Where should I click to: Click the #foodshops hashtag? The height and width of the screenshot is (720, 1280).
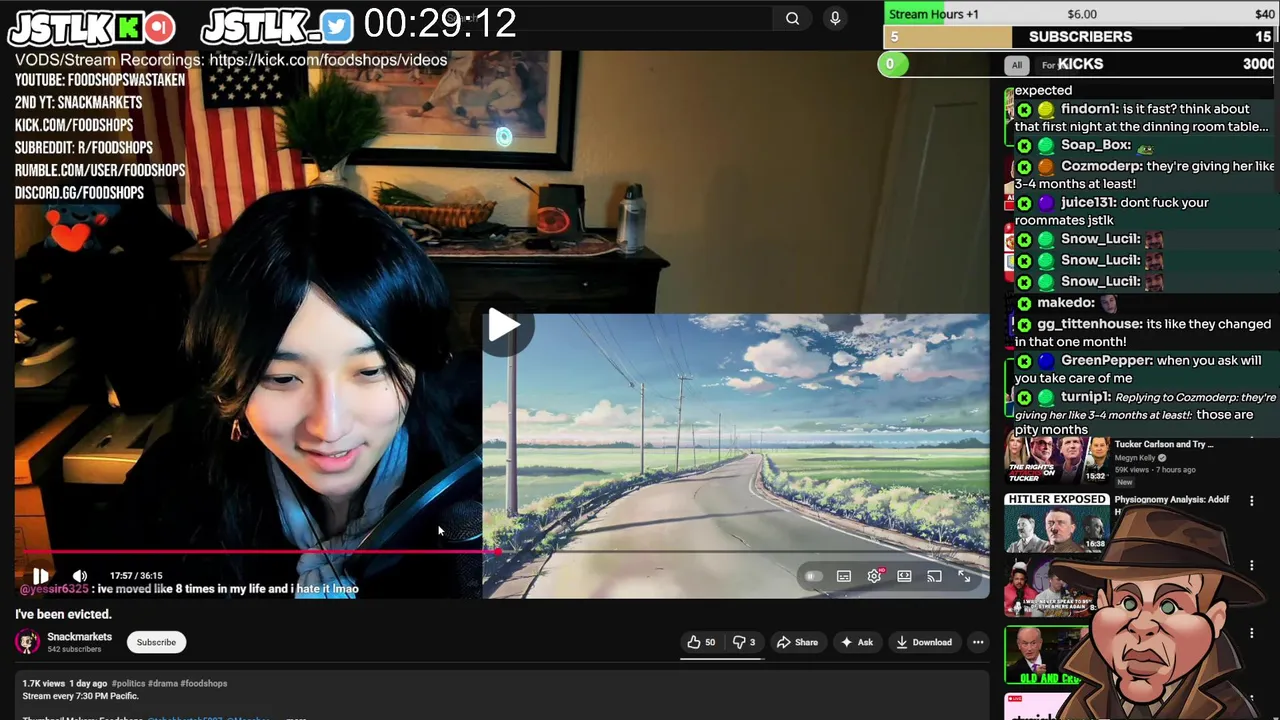pos(204,683)
